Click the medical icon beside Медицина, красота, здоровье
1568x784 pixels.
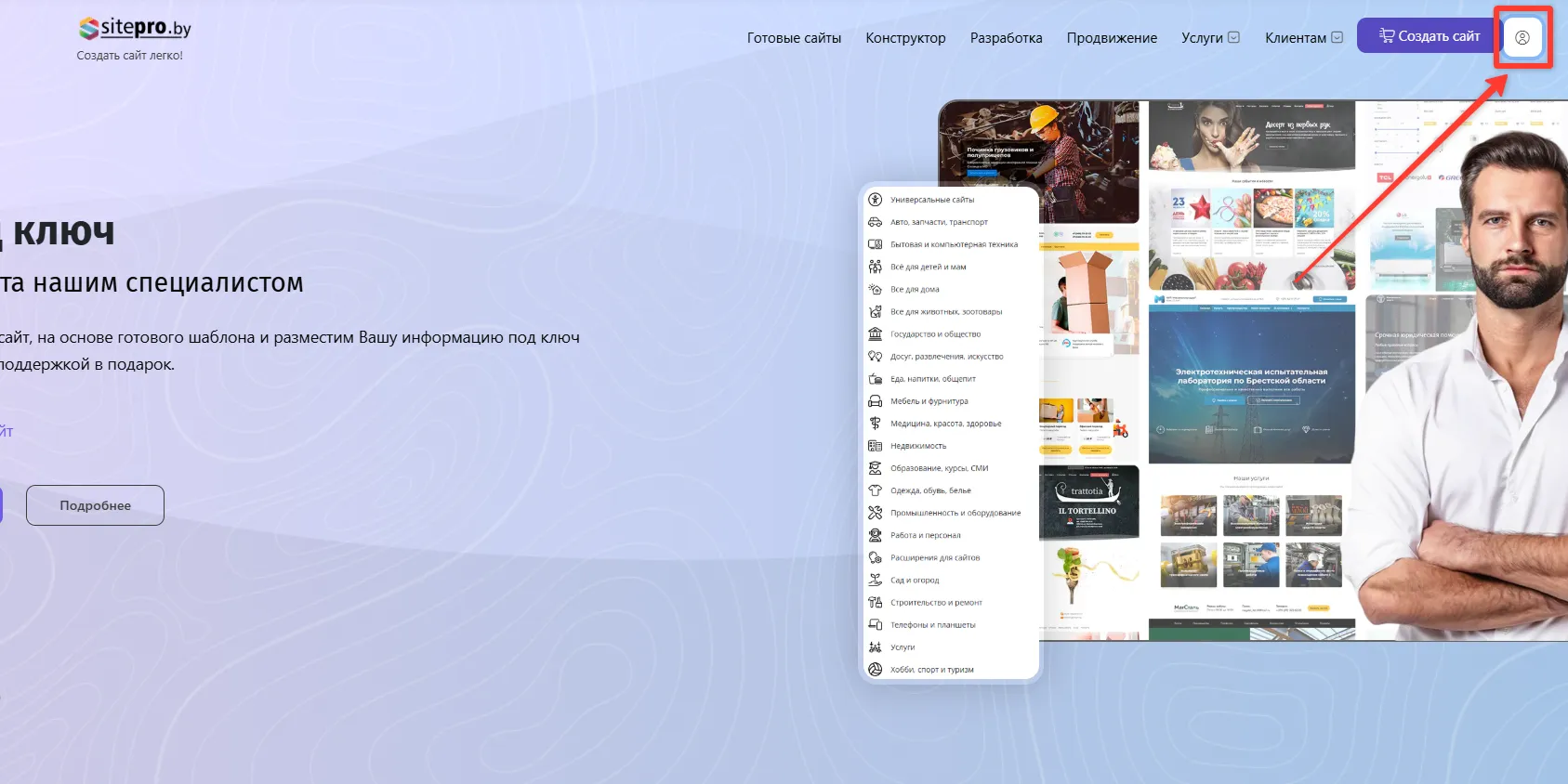point(875,424)
